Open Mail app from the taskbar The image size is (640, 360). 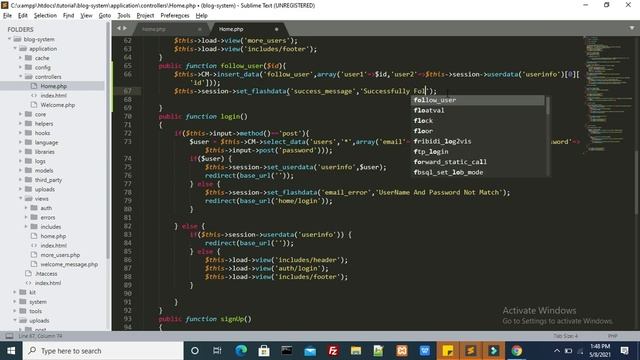310,351
